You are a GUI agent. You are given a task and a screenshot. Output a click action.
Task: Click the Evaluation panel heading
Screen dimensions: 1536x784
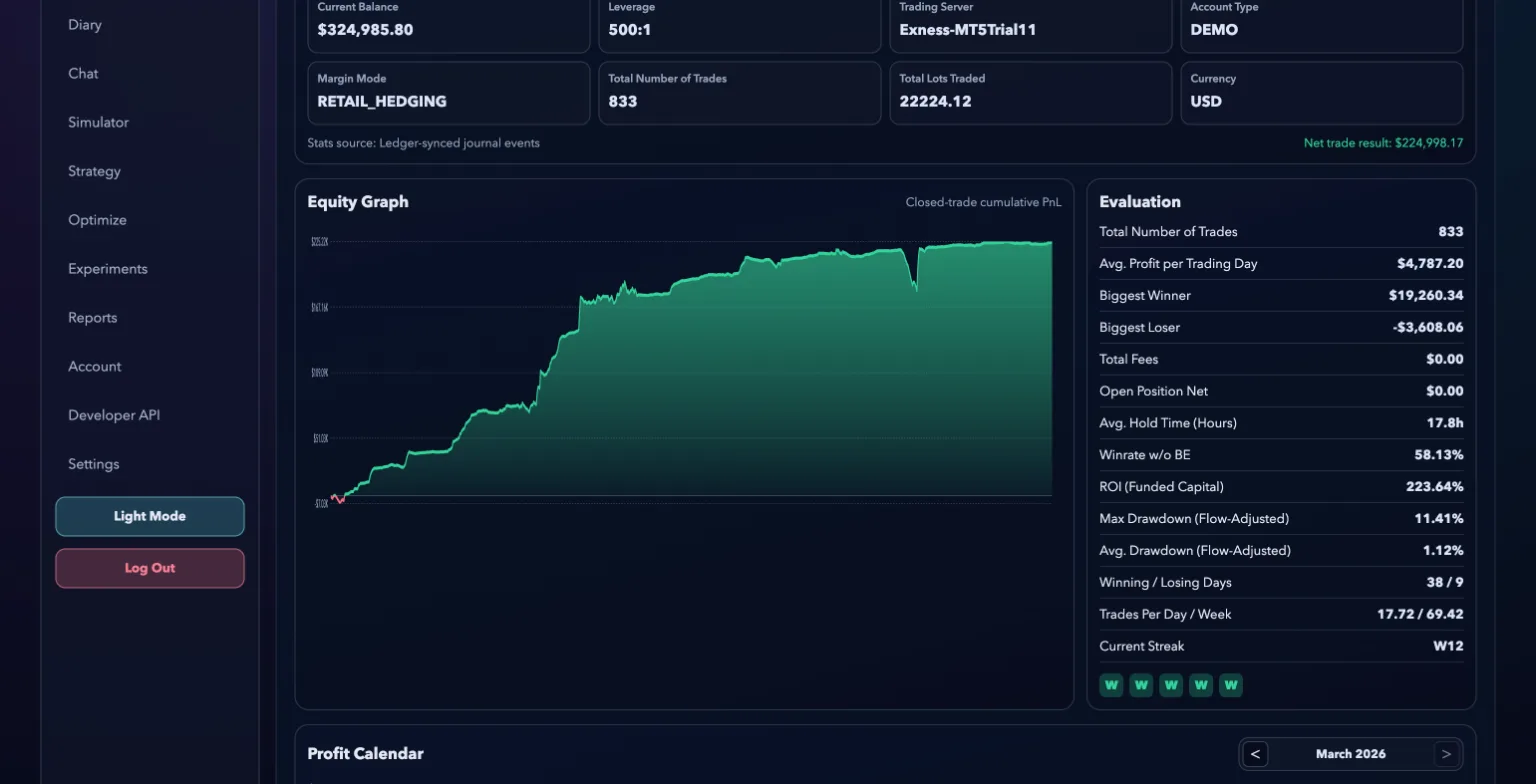[x=1140, y=202]
